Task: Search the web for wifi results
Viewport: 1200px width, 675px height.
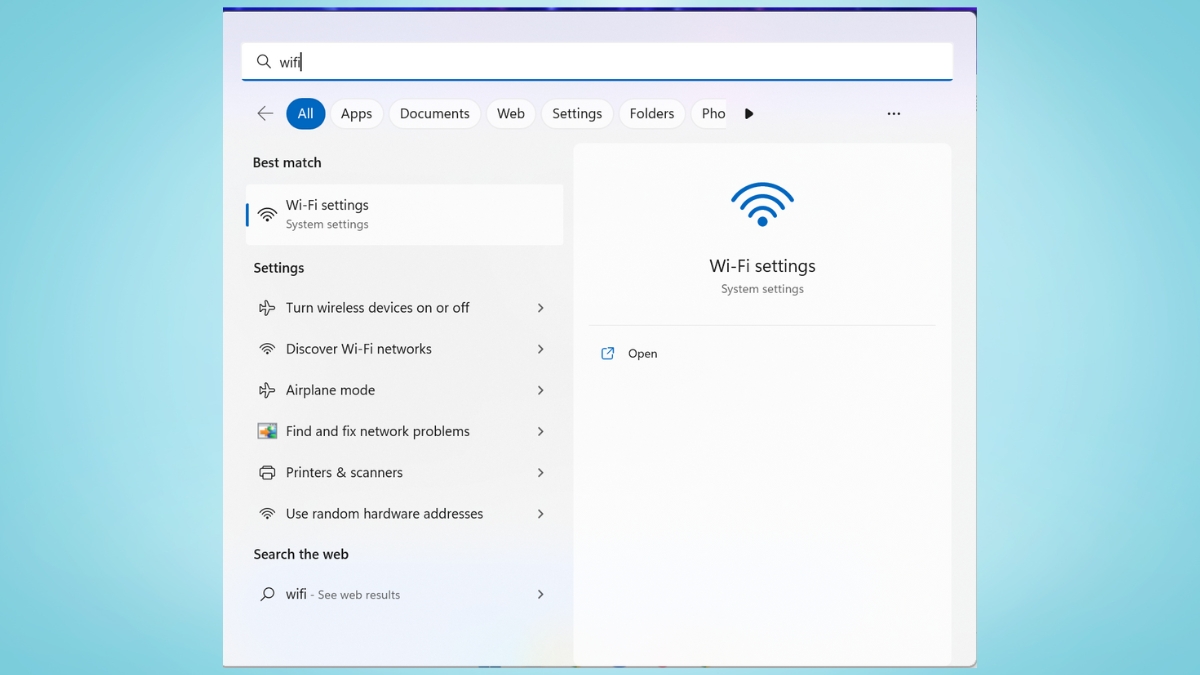Action: [x=340, y=594]
